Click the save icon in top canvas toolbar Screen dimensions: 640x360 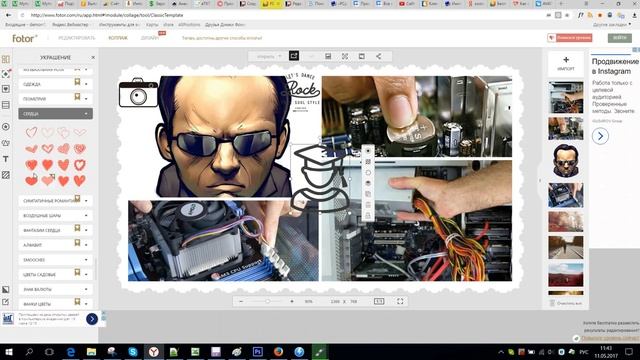click(x=328, y=56)
